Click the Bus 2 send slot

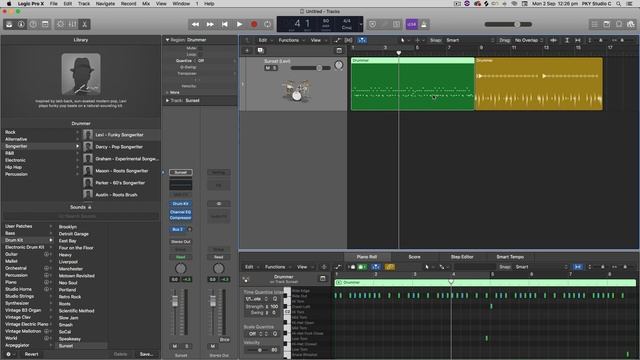point(178,229)
